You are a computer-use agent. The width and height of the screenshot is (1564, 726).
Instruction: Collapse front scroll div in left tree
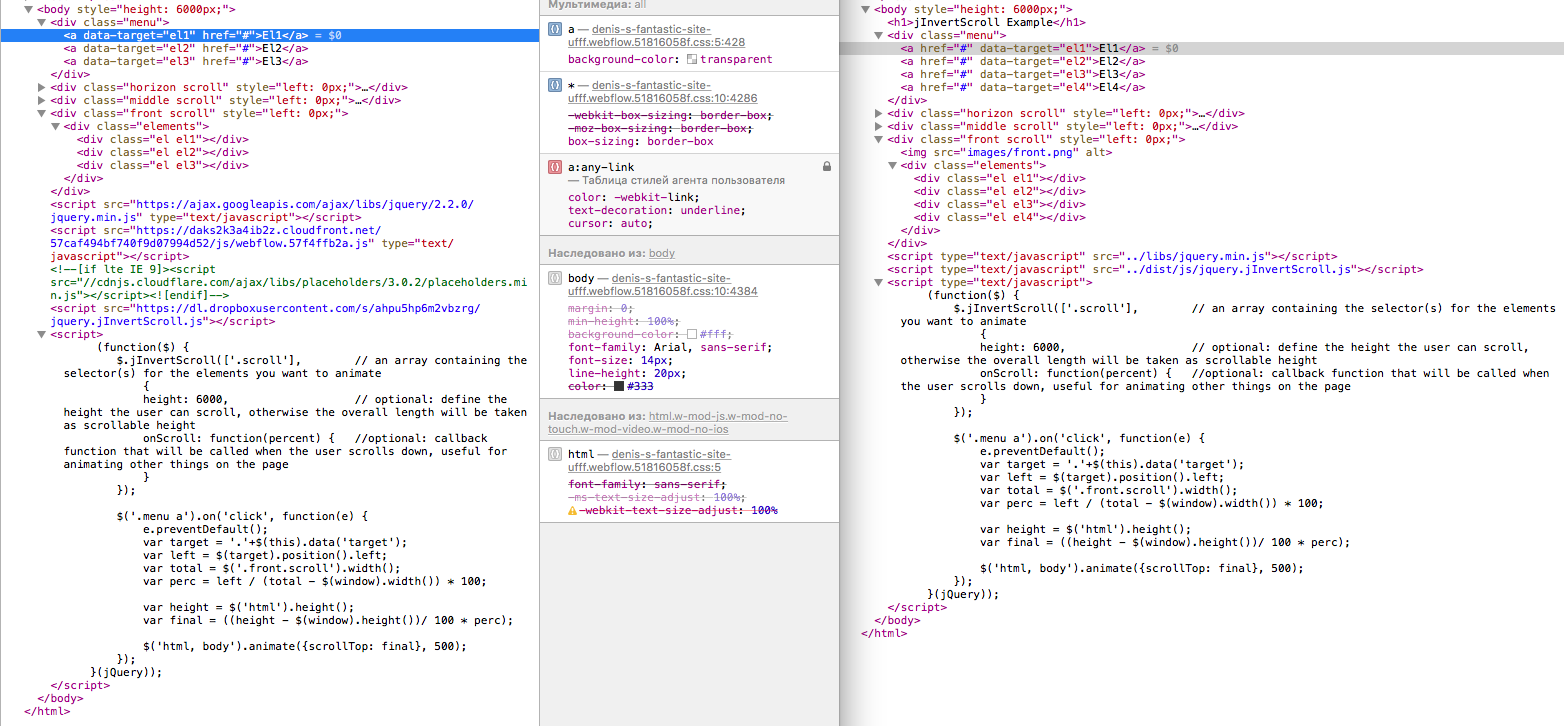(x=42, y=113)
